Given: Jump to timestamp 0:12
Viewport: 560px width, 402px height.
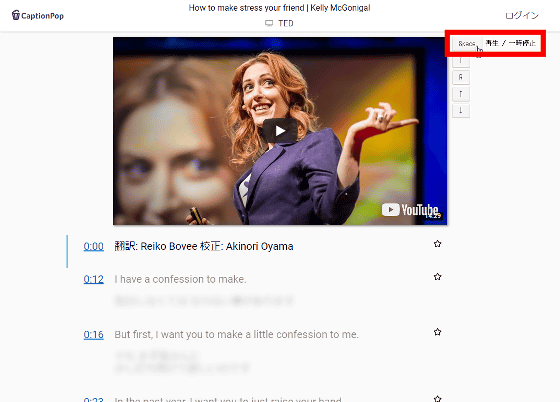Looking at the screenshot, I should (94, 279).
